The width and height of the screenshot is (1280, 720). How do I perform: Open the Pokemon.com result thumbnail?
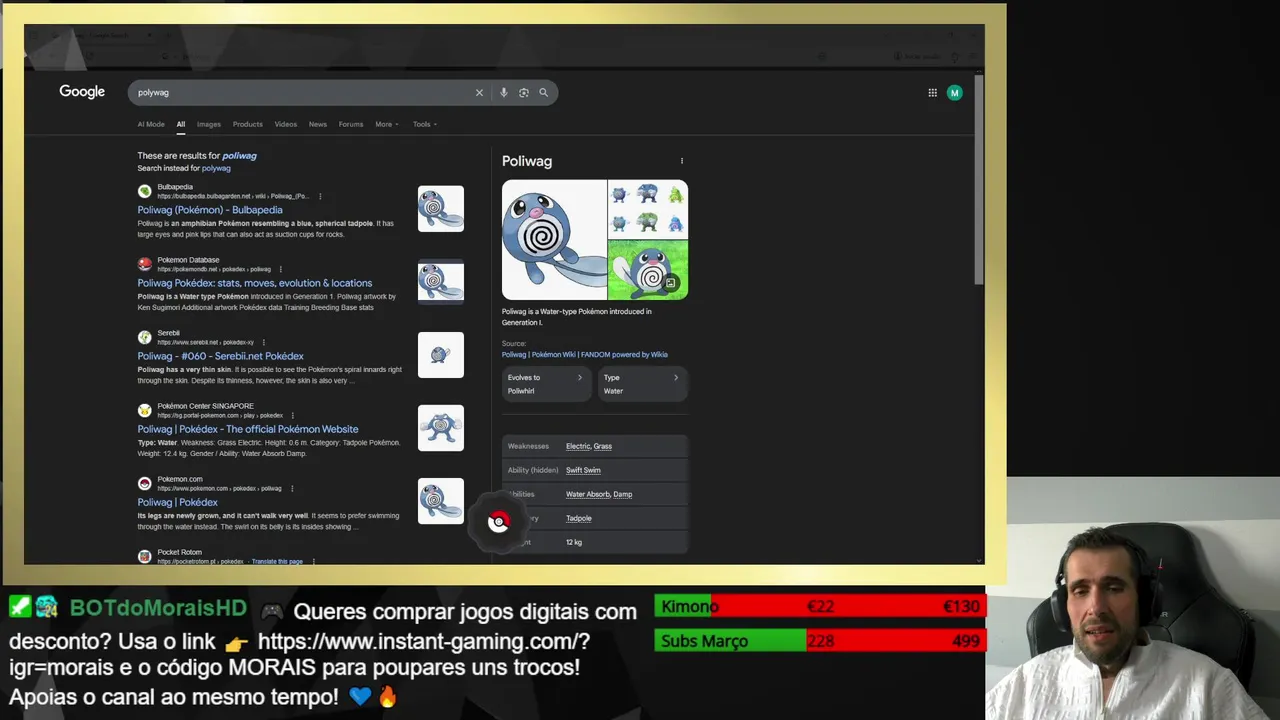pyautogui.click(x=441, y=501)
